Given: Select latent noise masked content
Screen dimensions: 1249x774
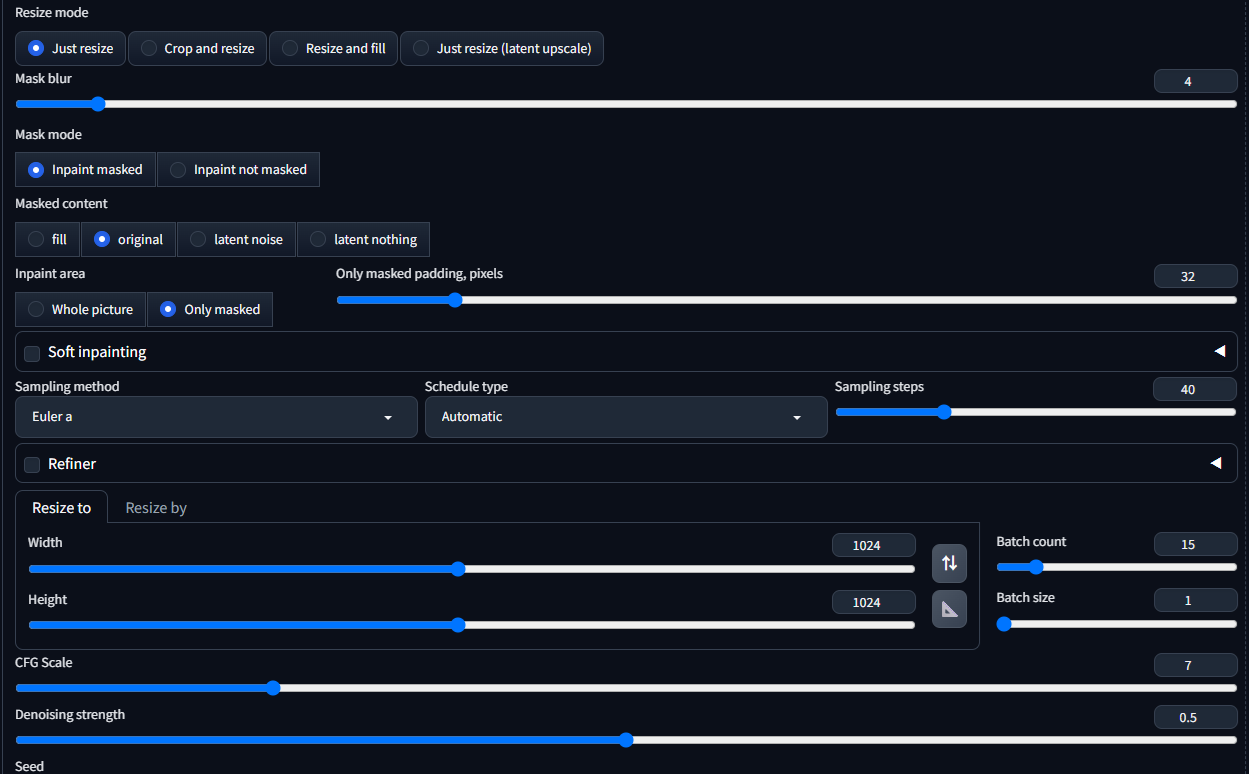Looking at the screenshot, I should pyautogui.click(x=236, y=240).
